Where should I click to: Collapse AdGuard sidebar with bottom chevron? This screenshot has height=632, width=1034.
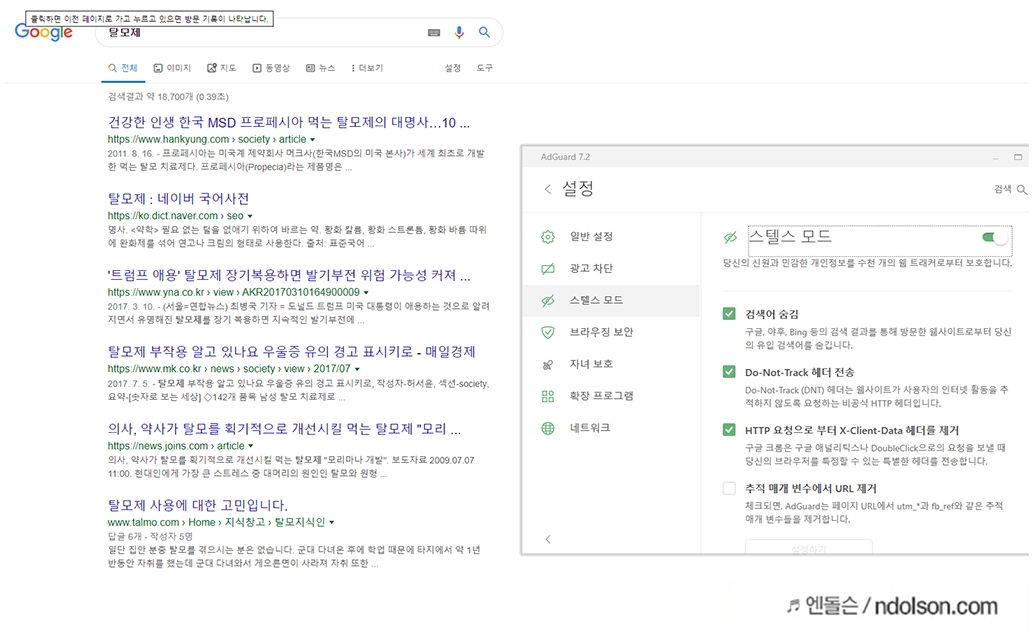click(x=548, y=539)
